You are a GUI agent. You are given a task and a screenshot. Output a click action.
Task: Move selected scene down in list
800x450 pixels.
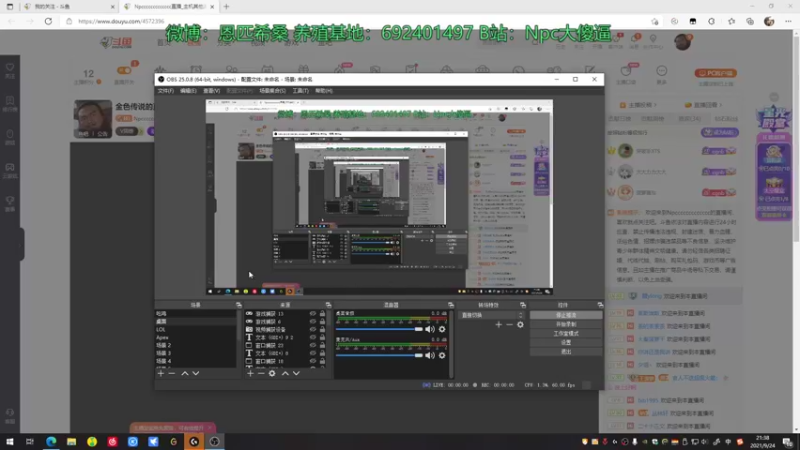[x=195, y=373]
